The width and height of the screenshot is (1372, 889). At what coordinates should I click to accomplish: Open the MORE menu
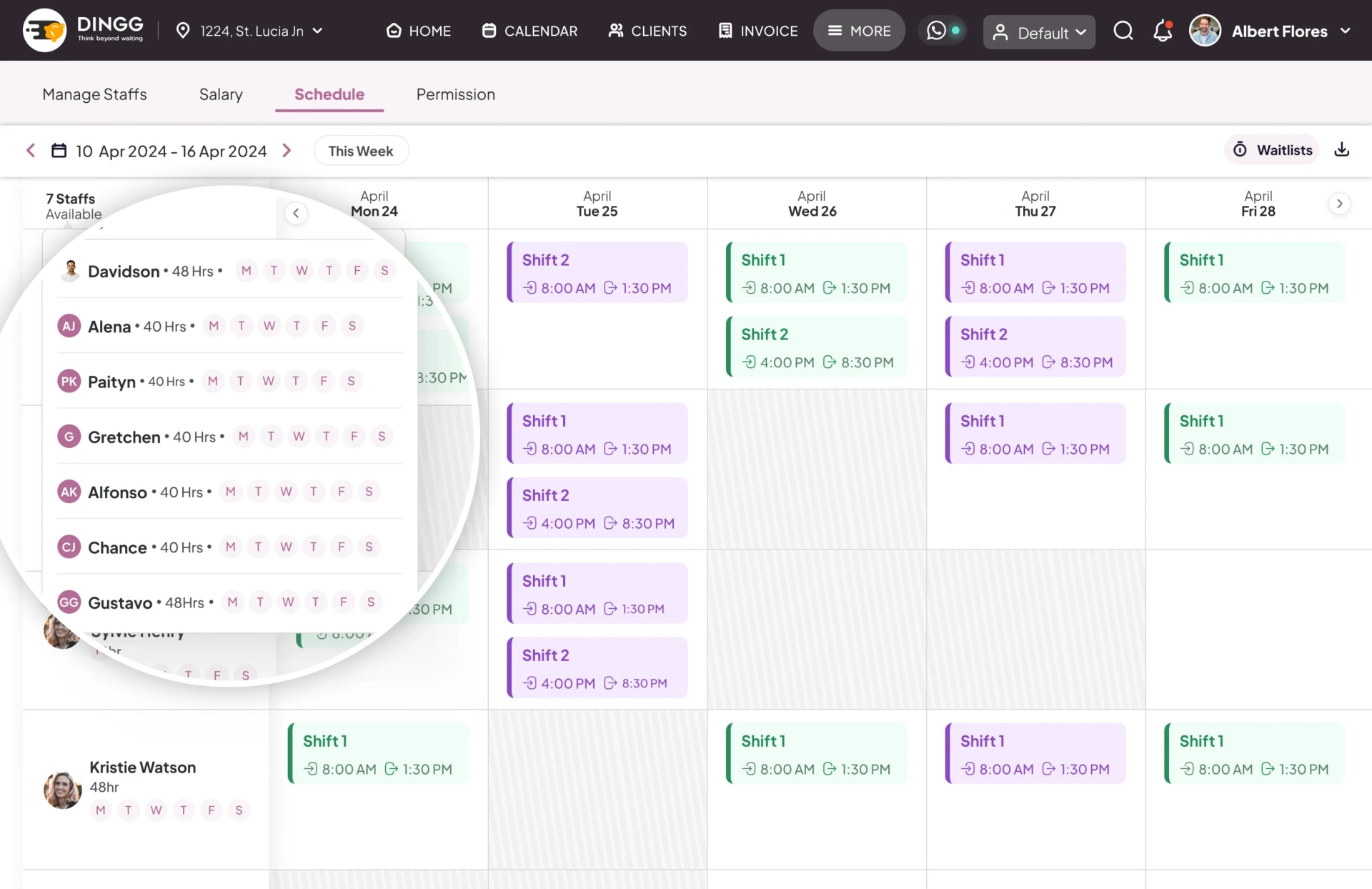(859, 31)
